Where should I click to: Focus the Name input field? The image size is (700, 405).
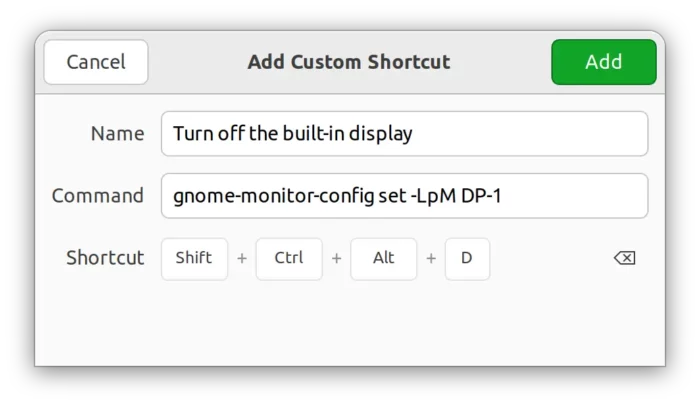point(404,134)
